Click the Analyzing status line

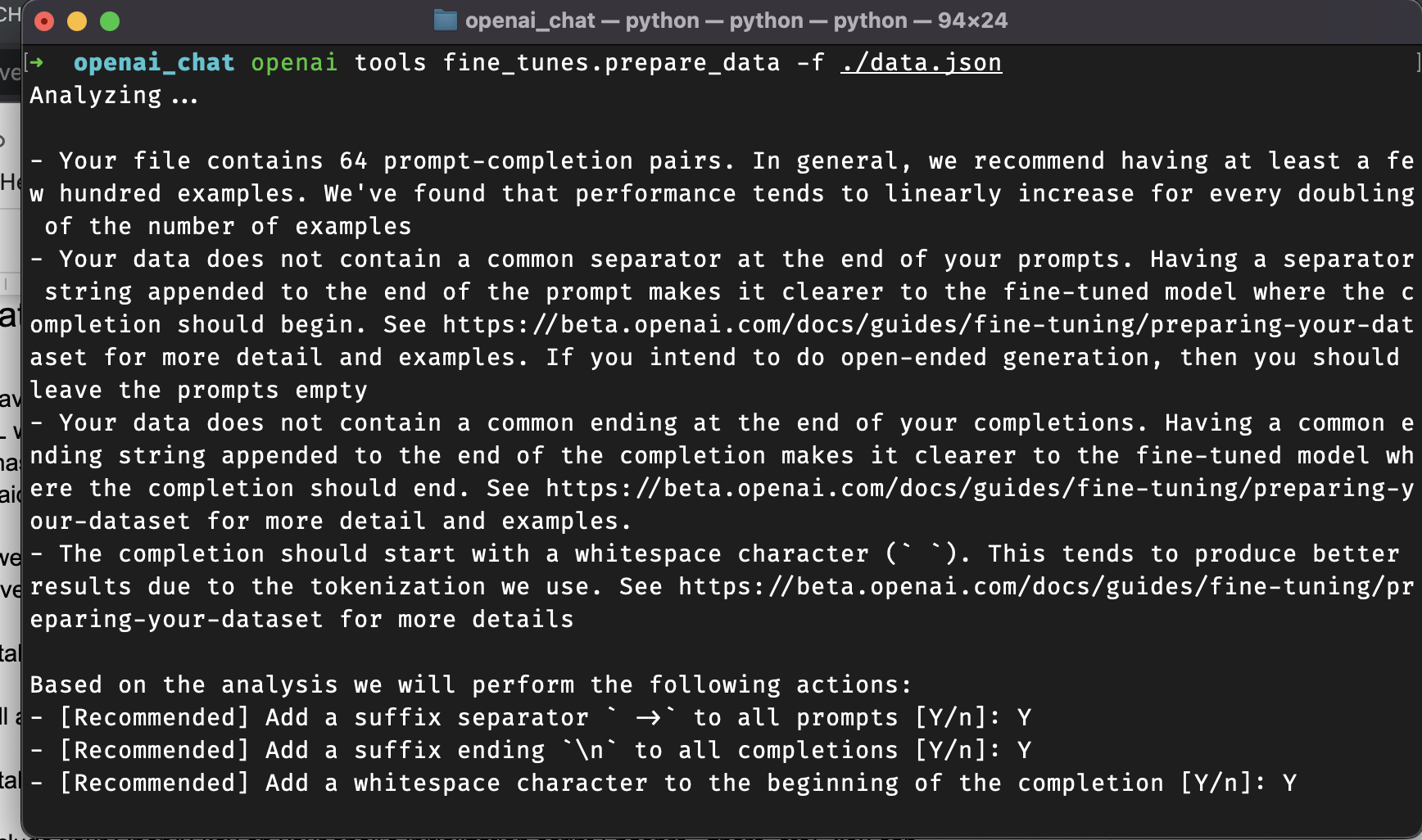tap(113, 95)
